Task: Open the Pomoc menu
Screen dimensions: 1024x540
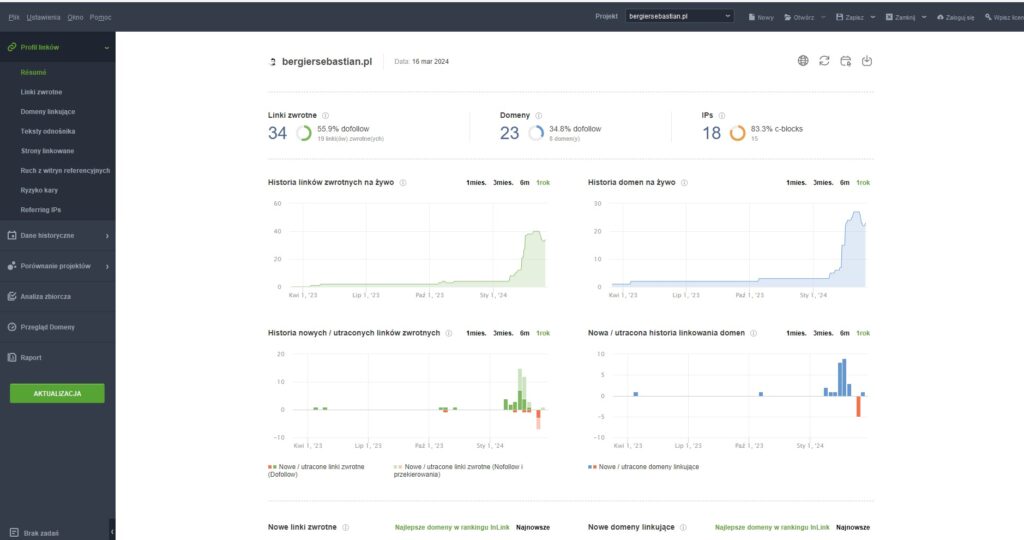Action: pos(100,17)
